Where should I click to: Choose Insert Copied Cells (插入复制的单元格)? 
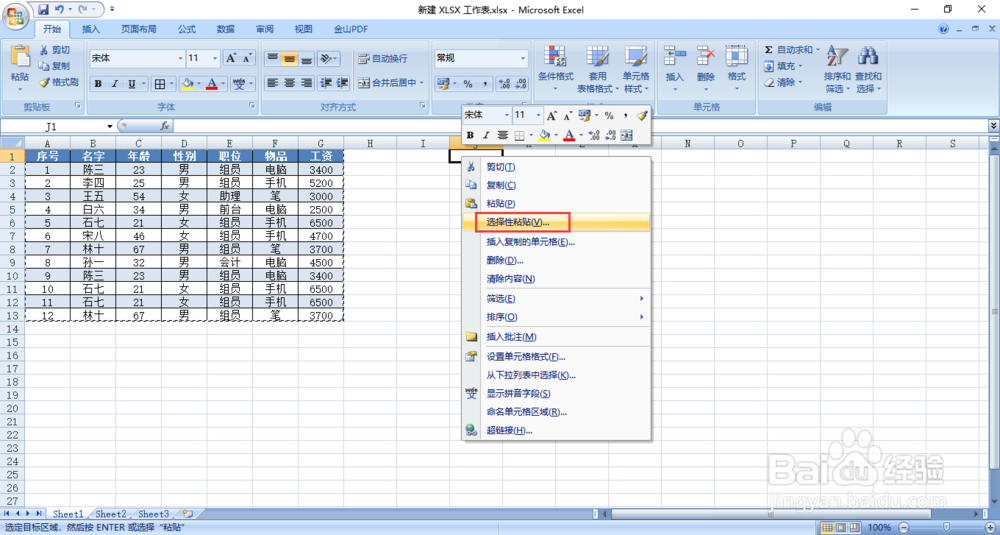(555, 242)
